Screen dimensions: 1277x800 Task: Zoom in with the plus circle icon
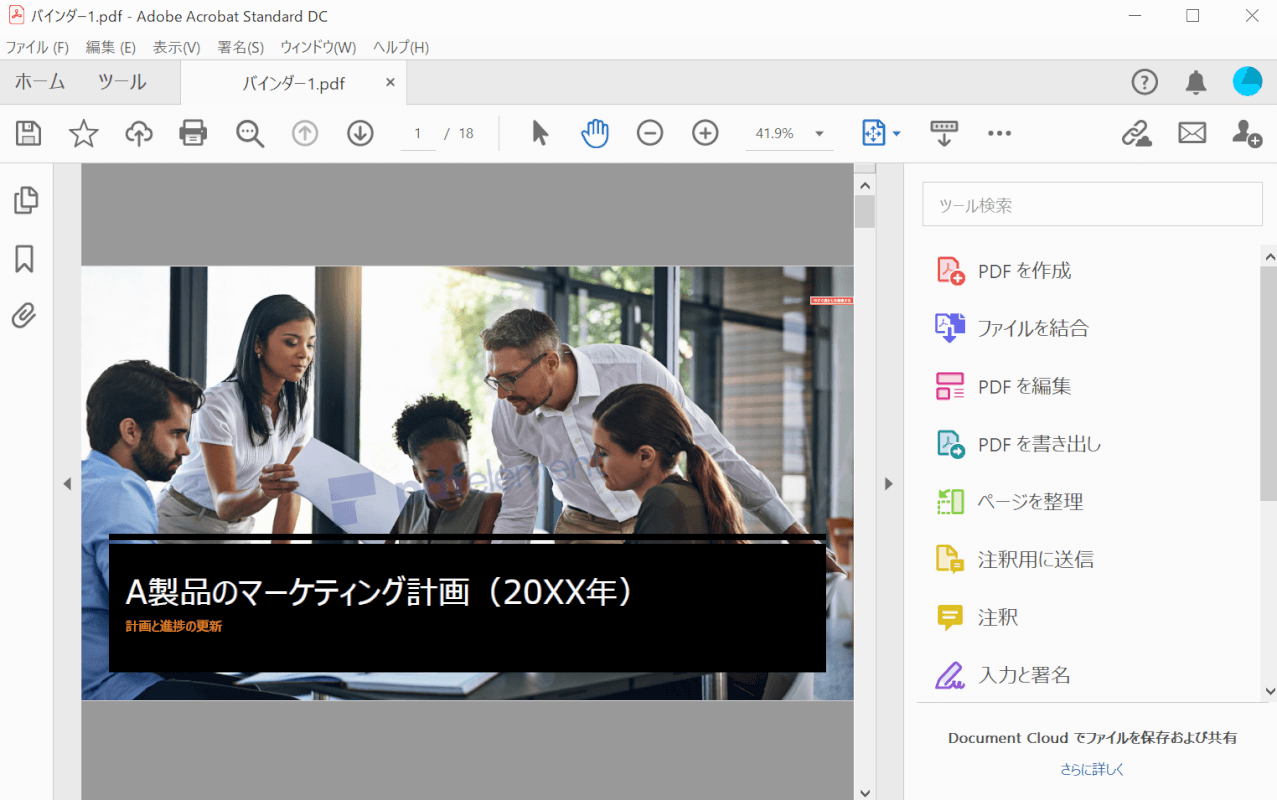click(x=706, y=133)
